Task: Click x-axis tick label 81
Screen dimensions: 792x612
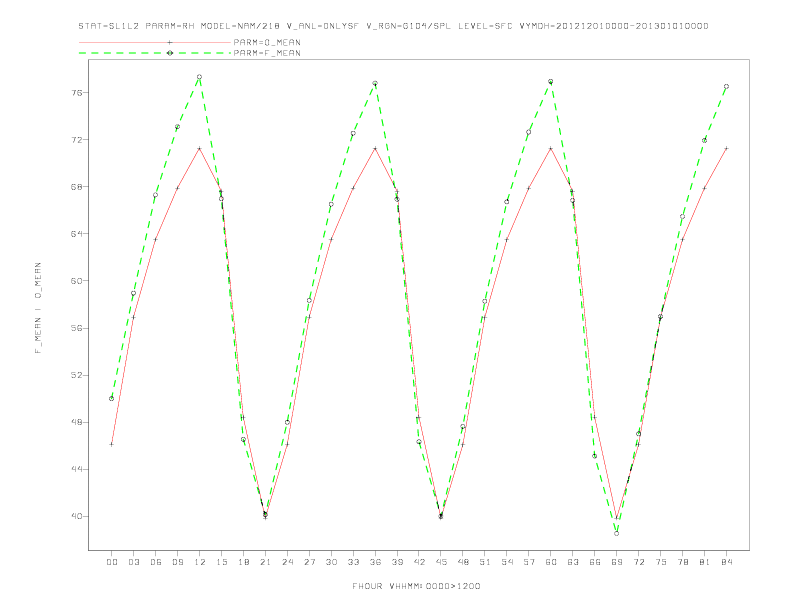Action: point(705,562)
